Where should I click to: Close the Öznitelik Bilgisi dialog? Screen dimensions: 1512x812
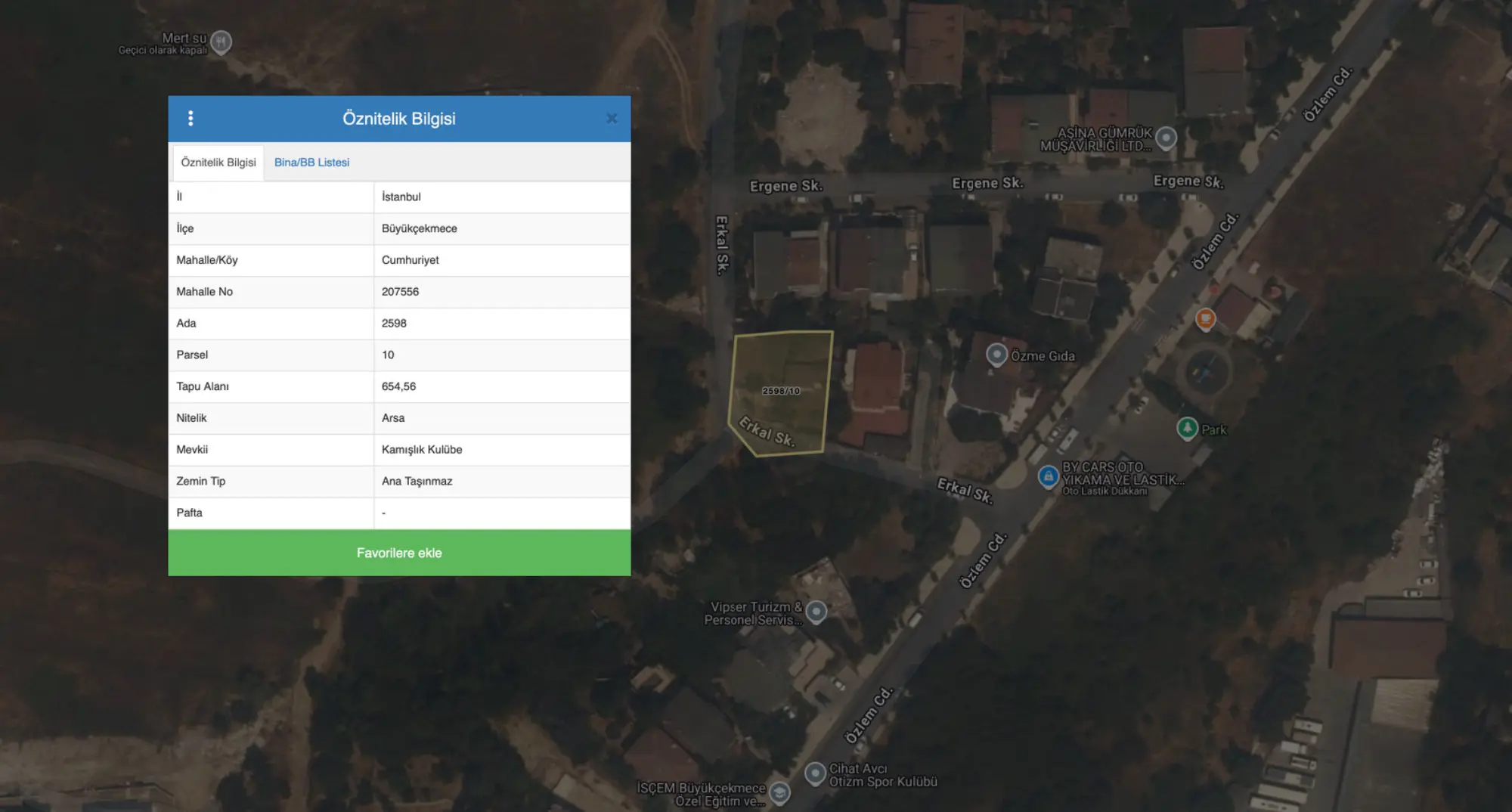click(612, 118)
